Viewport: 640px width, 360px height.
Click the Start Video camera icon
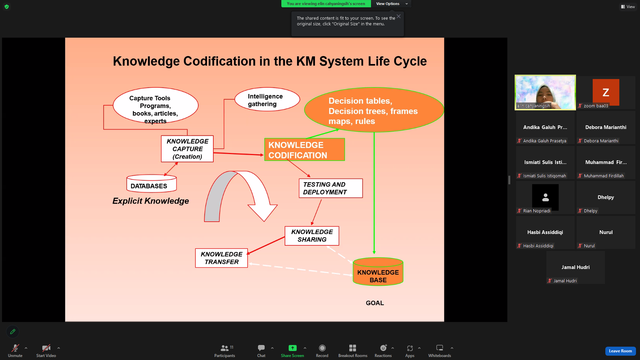pyautogui.click(x=46, y=348)
